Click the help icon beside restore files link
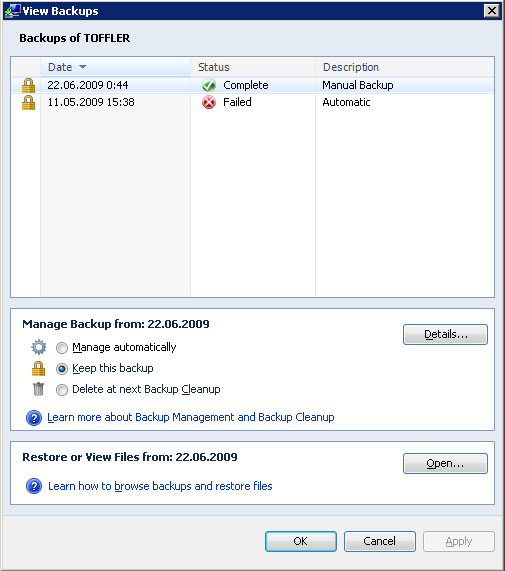 pos(34,486)
